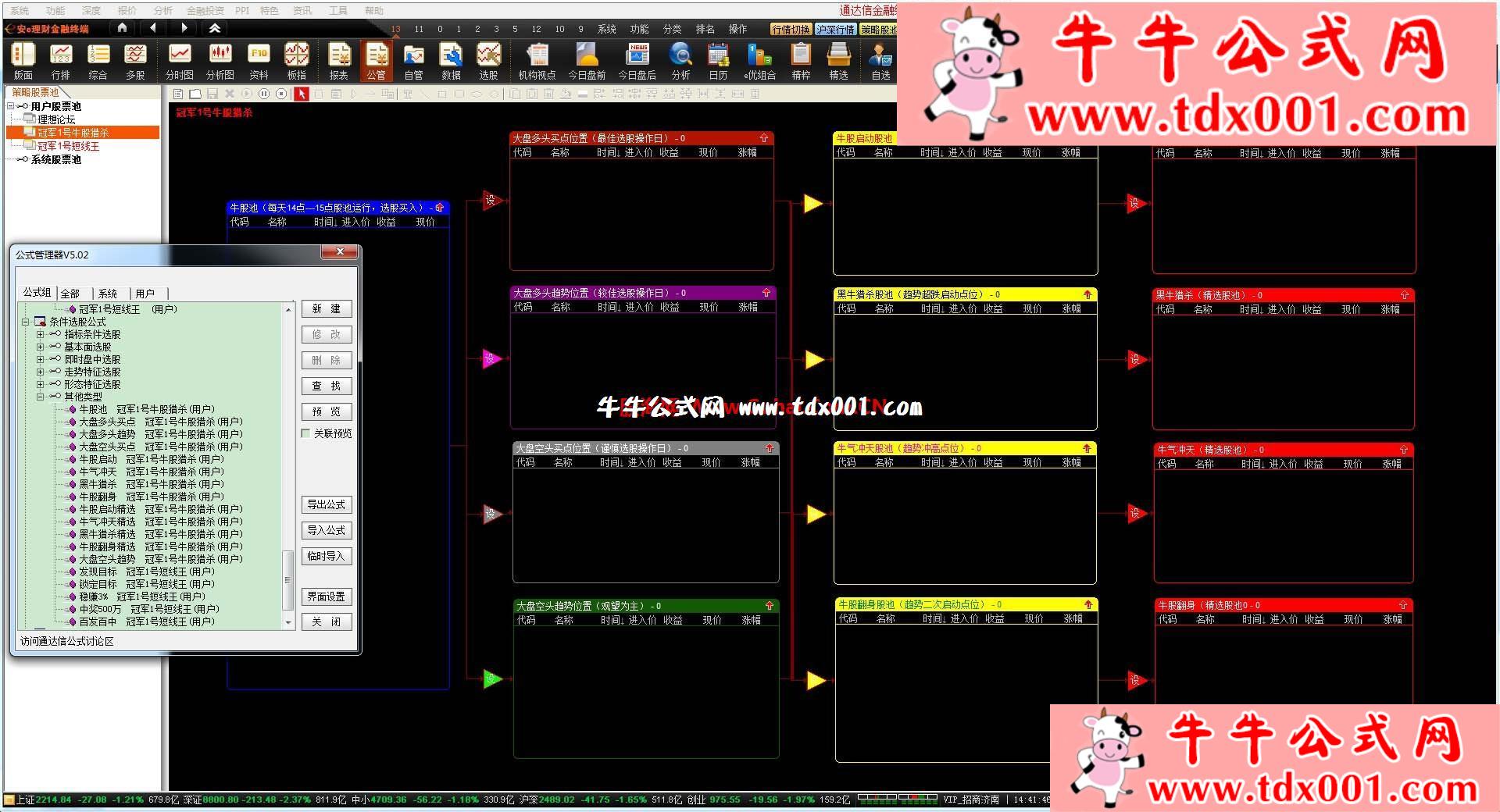
Task: Open the 今日盘后 news icon
Action: point(637,61)
